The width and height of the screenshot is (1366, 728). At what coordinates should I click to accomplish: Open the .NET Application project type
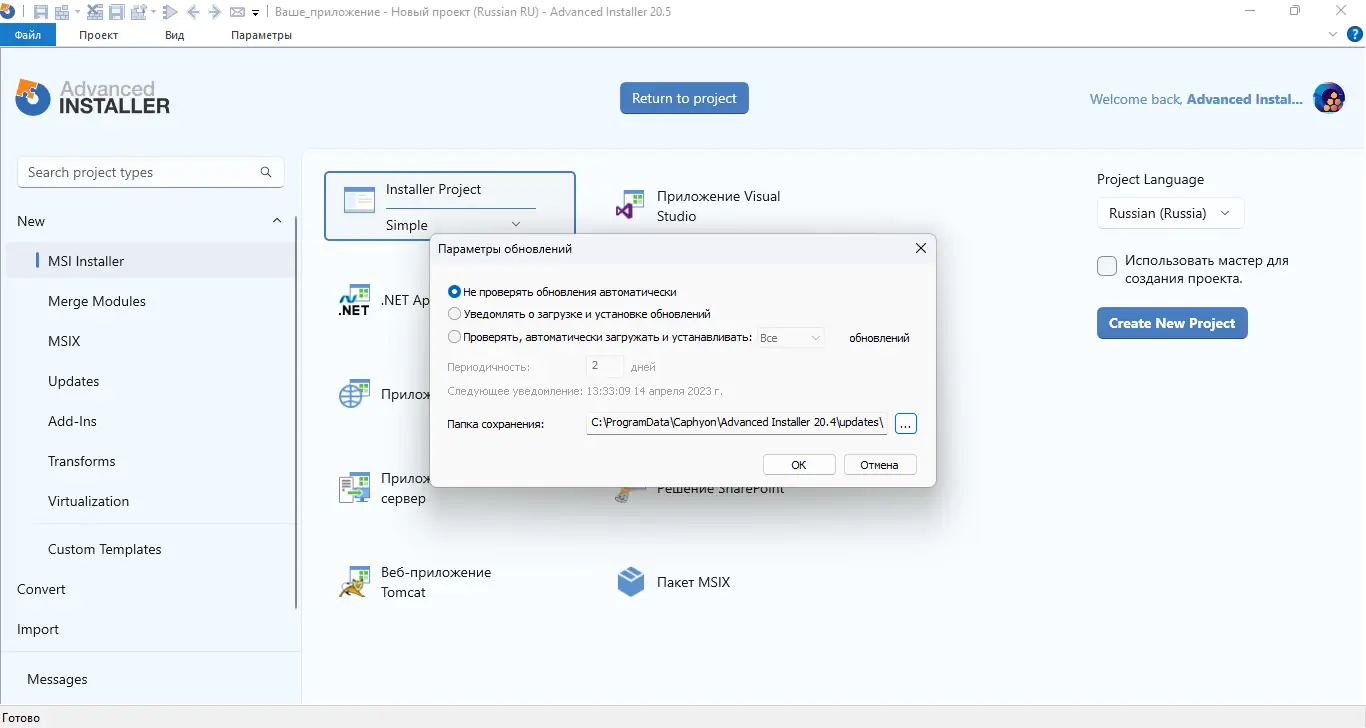(355, 299)
